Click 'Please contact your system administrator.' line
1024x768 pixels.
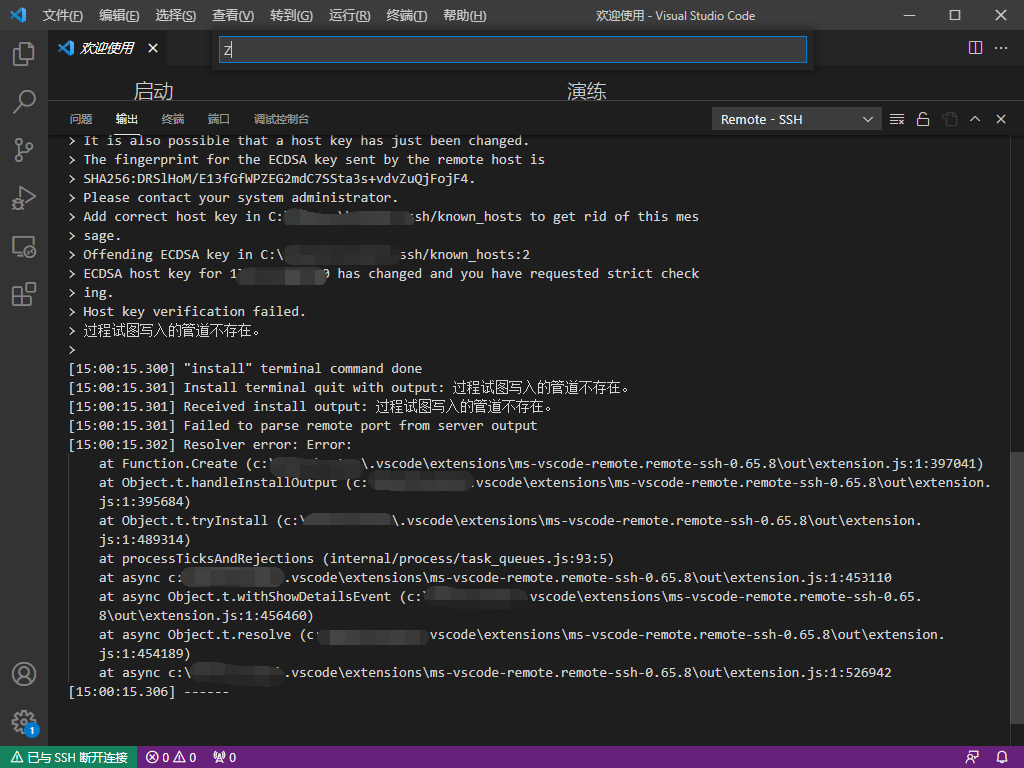coord(240,197)
